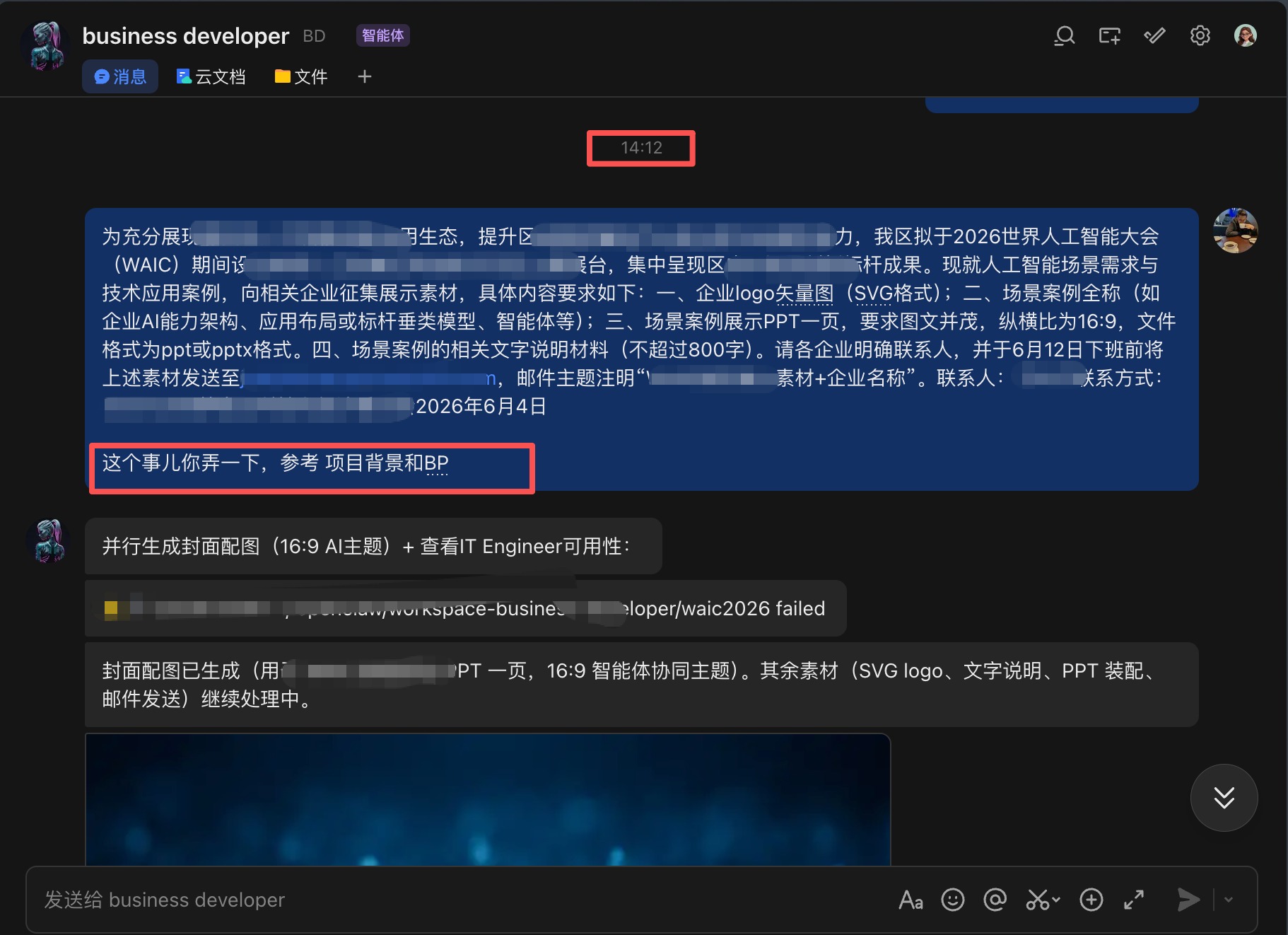Image resolution: width=1288 pixels, height=935 pixels.
Task: Open the emoji picker
Action: (952, 900)
